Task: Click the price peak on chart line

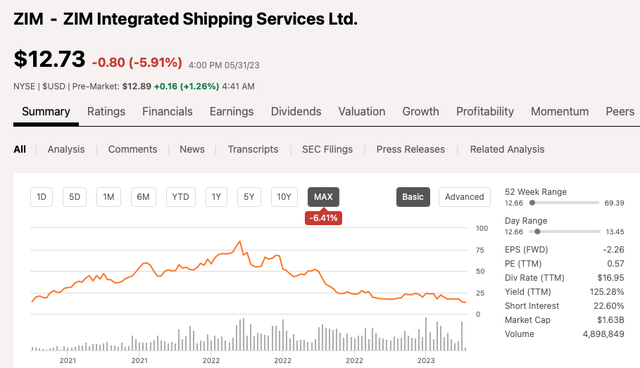Action: 240,242
